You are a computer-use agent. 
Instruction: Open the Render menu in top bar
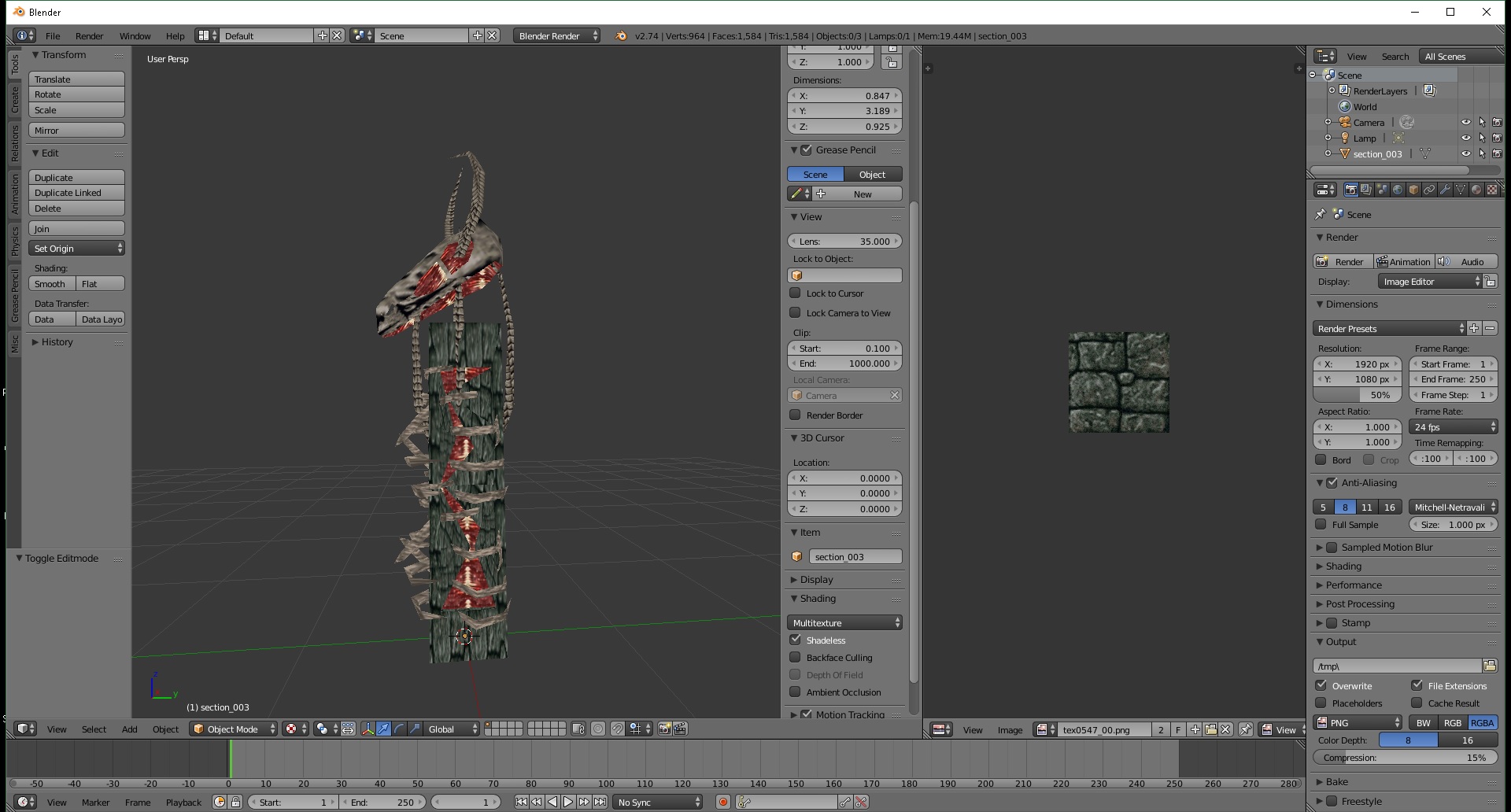pyautogui.click(x=89, y=36)
